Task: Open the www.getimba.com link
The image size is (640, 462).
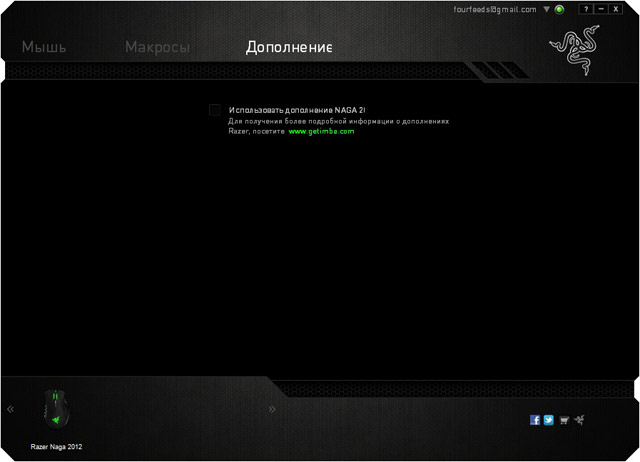Action: coord(321,131)
